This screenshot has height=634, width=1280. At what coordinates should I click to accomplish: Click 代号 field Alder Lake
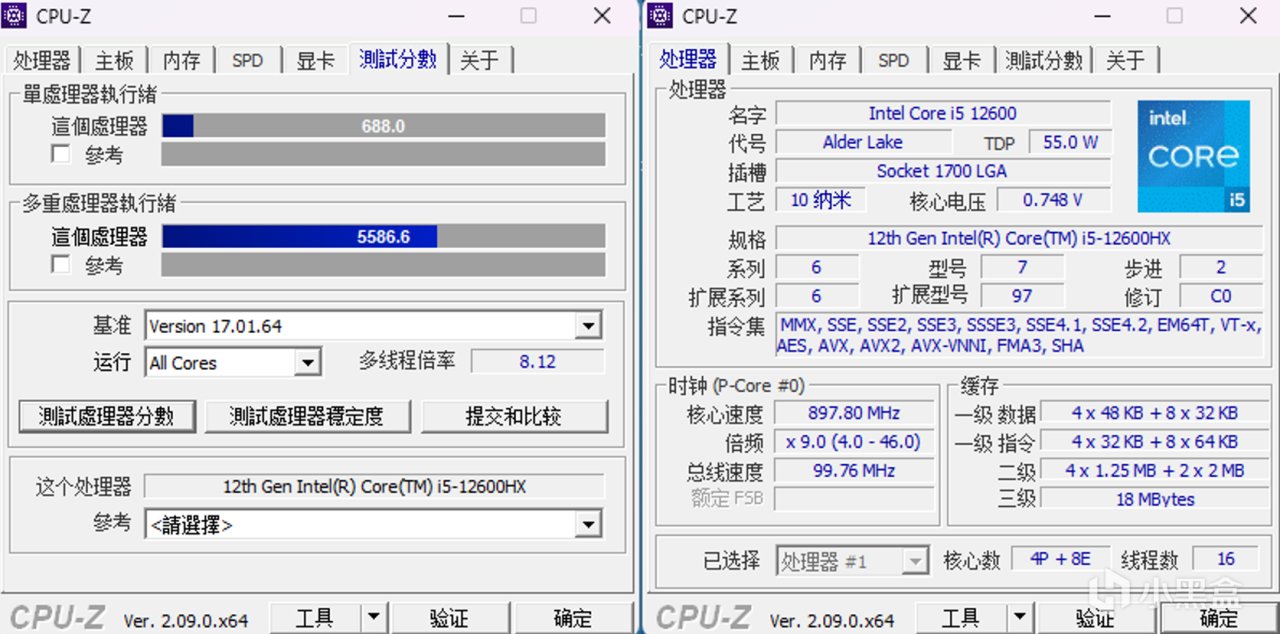click(x=862, y=142)
